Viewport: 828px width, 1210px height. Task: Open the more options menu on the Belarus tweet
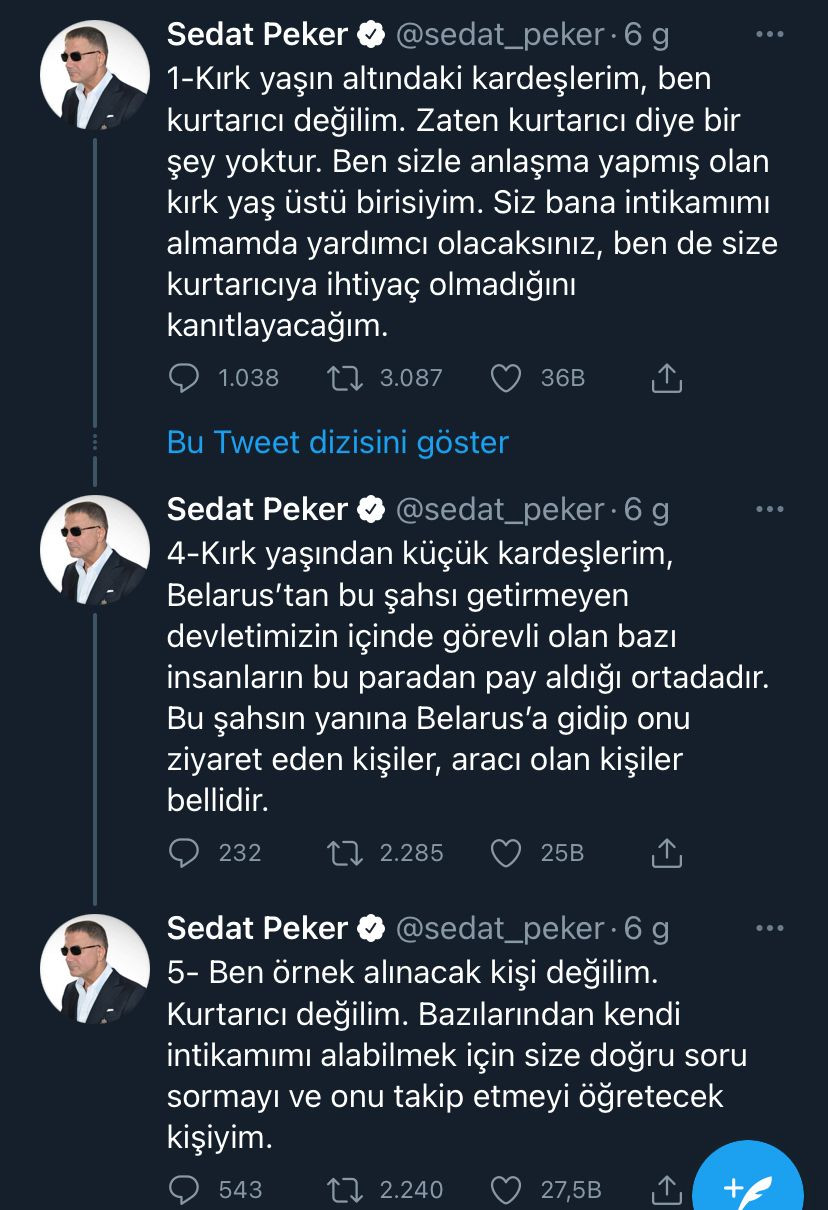tap(769, 509)
